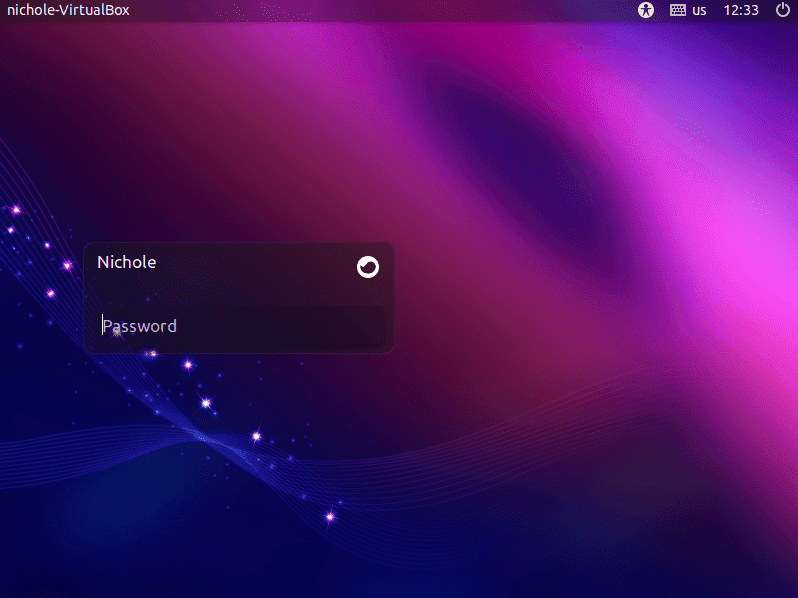Open the power menu icon
The width and height of the screenshot is (798, 598).
pyautogui.click(x=782, y=10)
